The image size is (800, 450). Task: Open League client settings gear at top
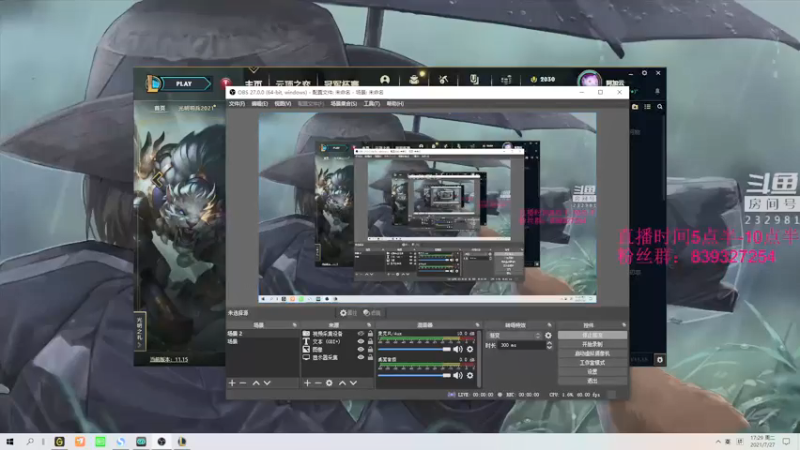pyautogui.click(x=644, y=73)
